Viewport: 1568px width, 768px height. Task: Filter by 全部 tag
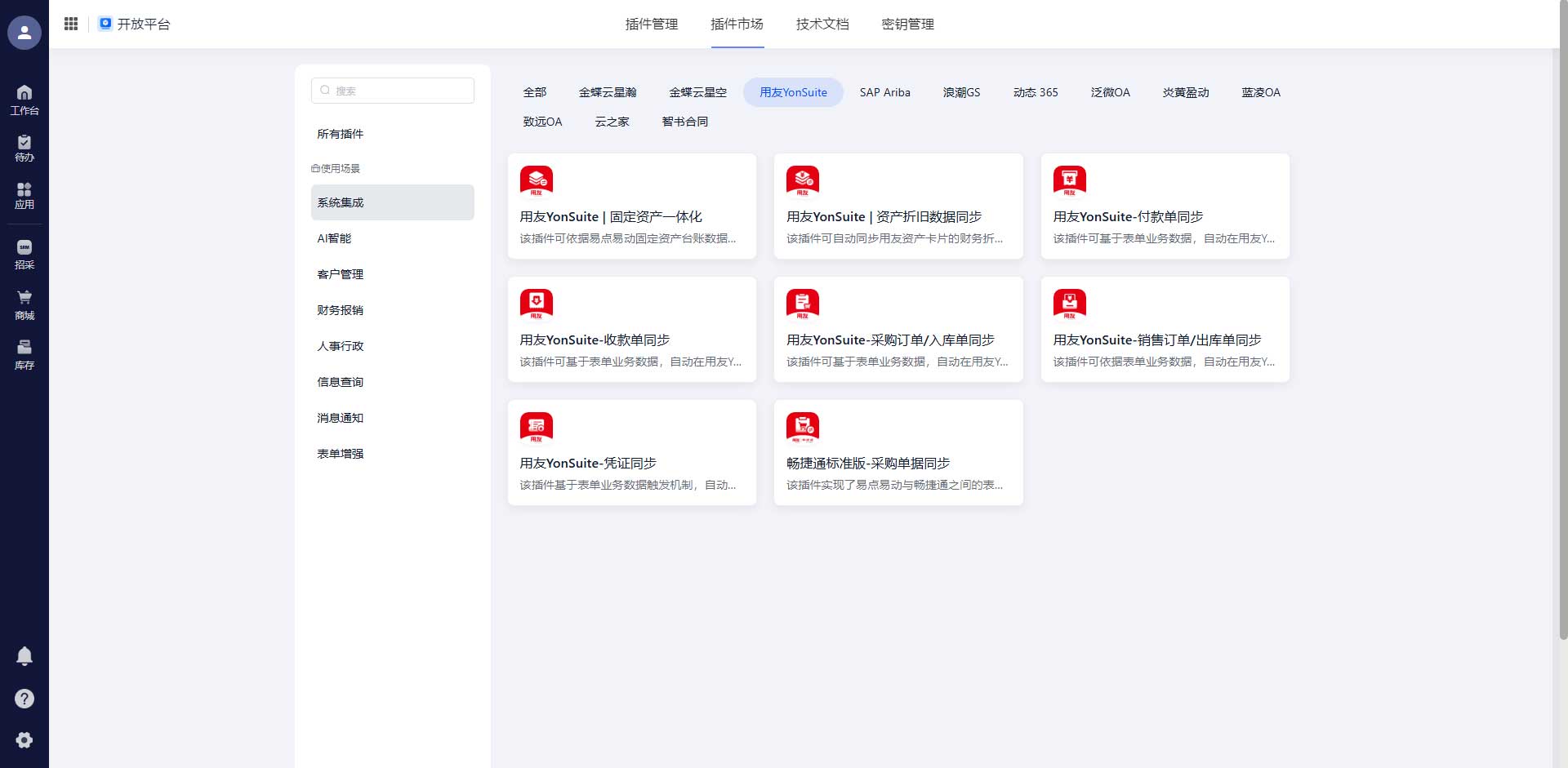coord(535,92)
